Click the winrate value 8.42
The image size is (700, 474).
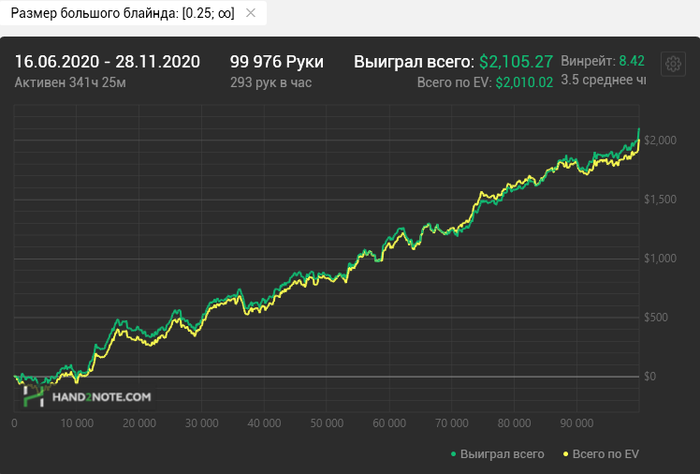click(632, 61)
